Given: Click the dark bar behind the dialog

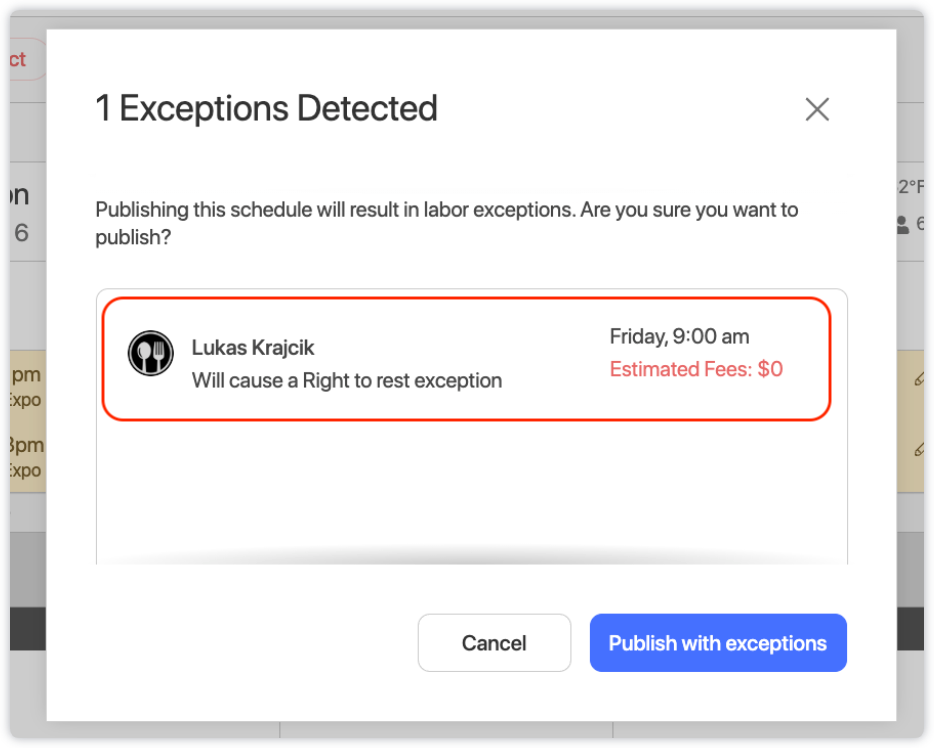Looking at the screenshot, I should (27, 630).
